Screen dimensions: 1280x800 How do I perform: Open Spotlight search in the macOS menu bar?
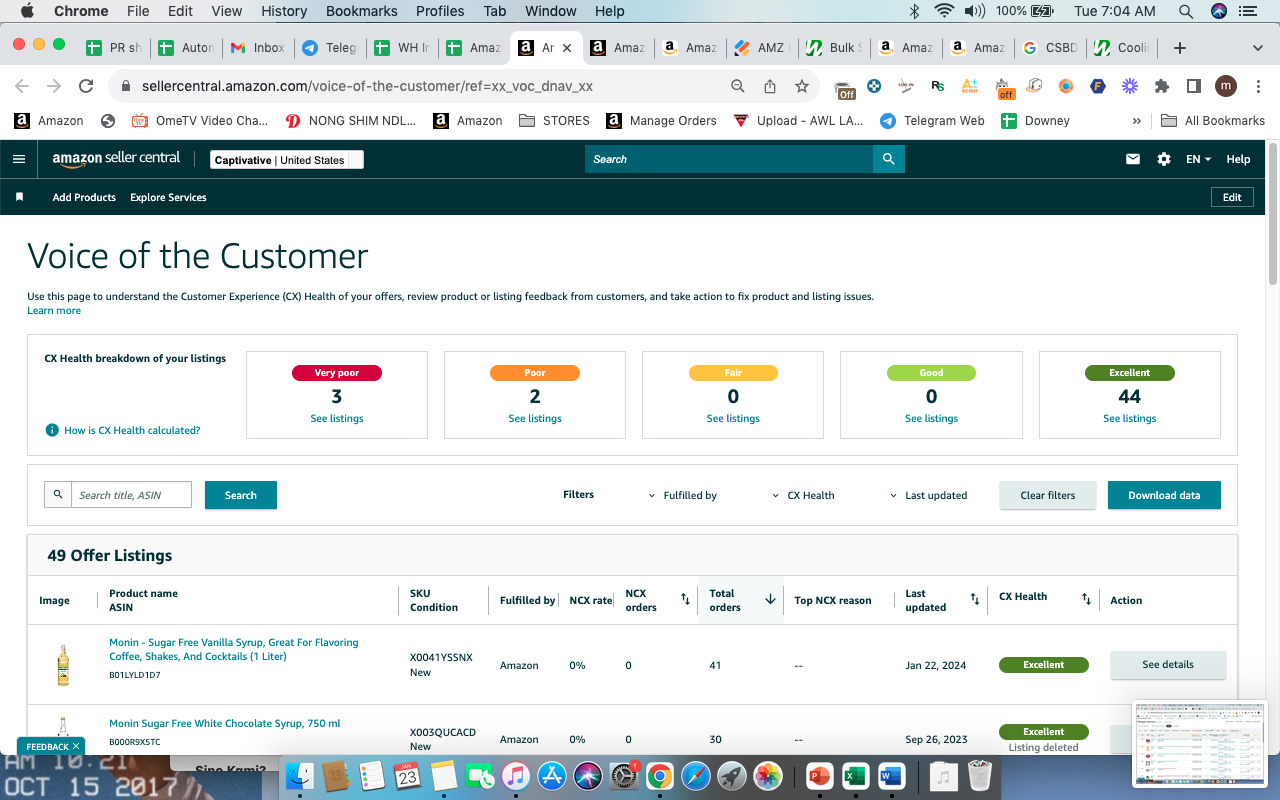(1186, 11)
